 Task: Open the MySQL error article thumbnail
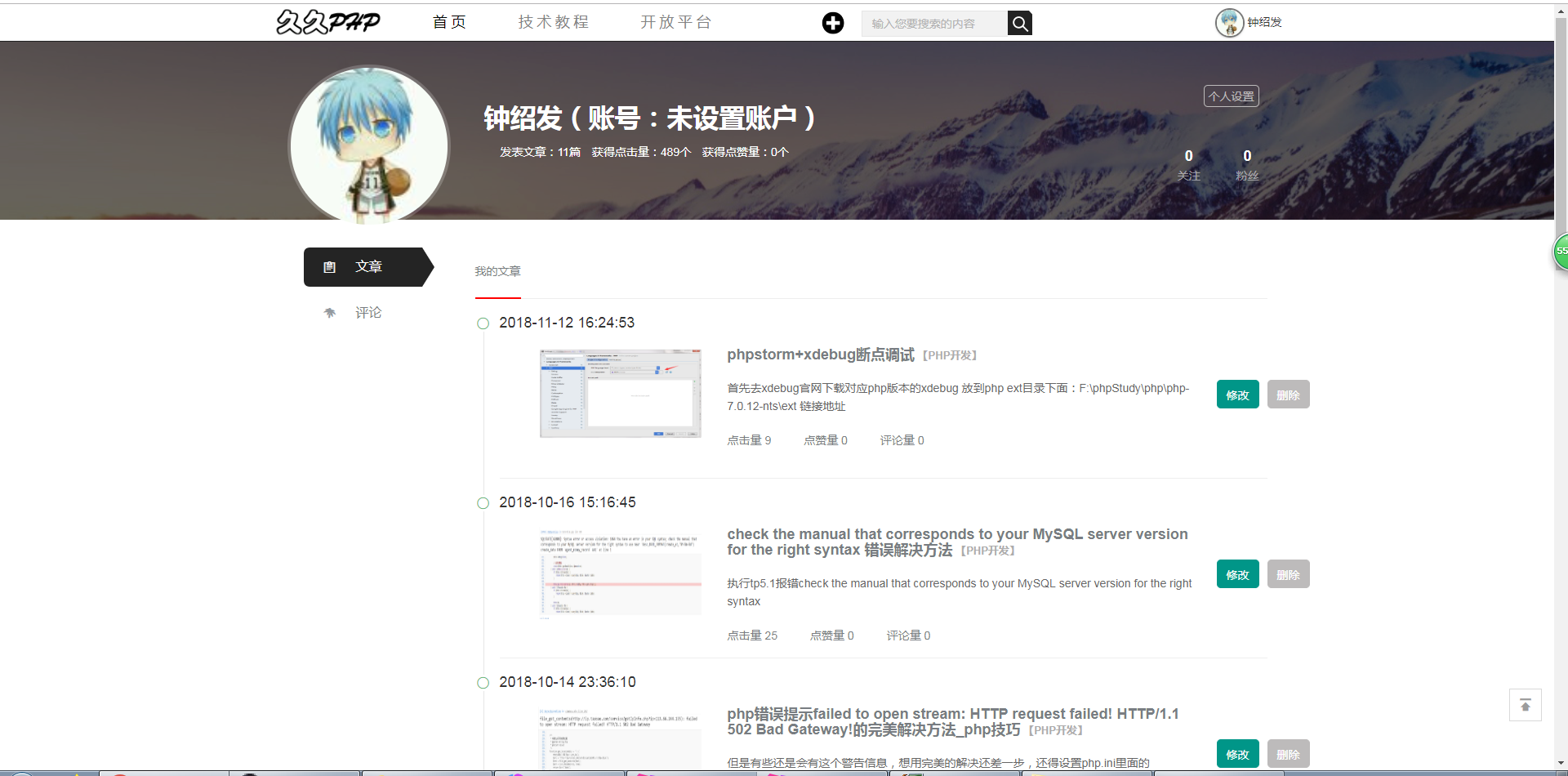click(x=620, y=573)
